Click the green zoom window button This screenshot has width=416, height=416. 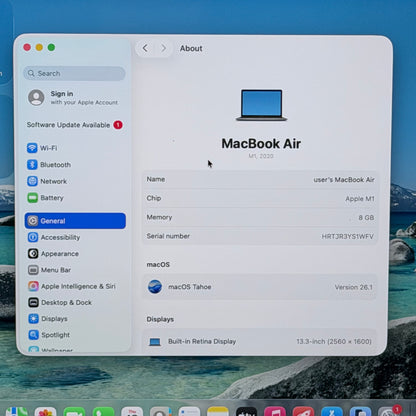51,47
